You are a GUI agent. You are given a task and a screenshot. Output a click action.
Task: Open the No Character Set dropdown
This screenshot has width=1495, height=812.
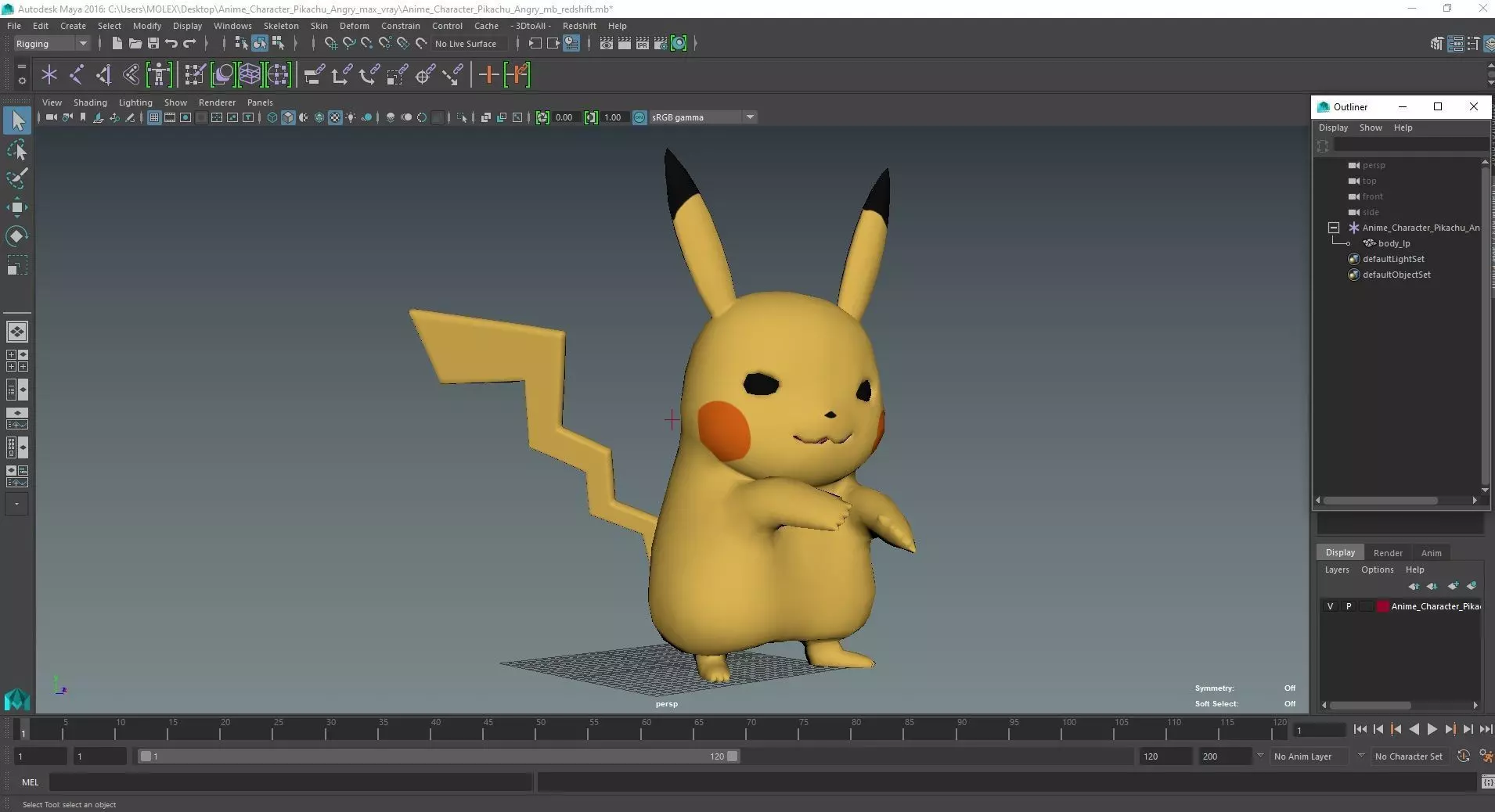(x=1409, y=756)
